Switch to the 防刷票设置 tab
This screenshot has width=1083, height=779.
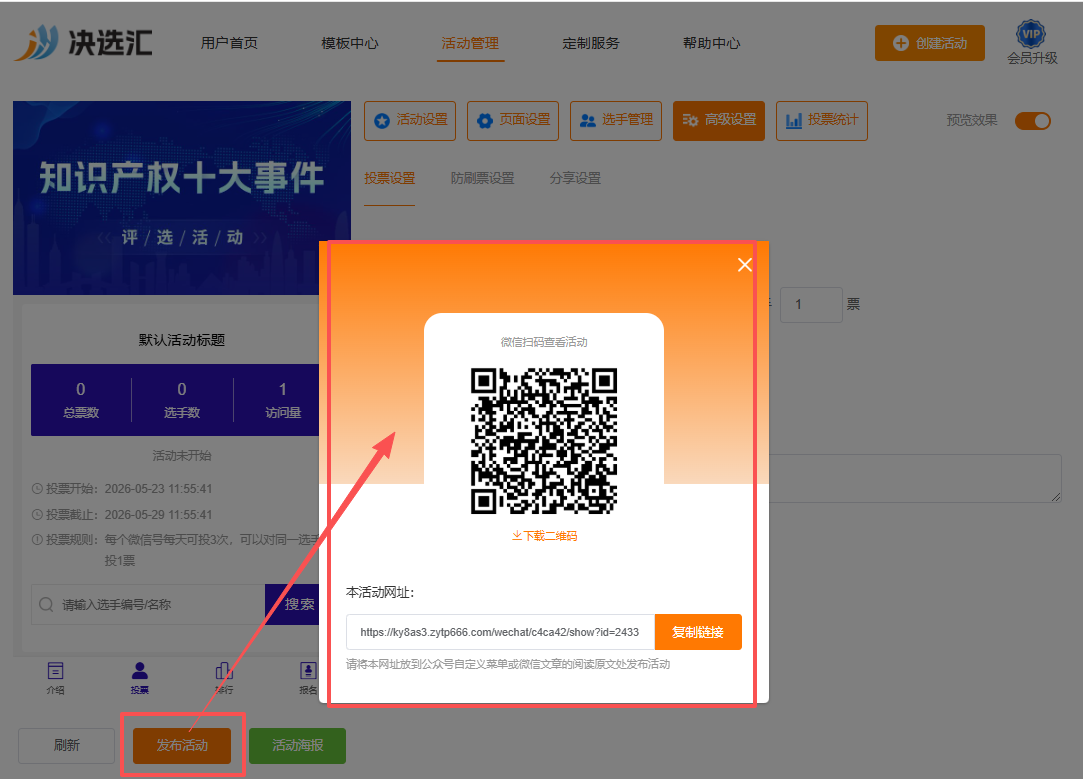tap(482, 178)
